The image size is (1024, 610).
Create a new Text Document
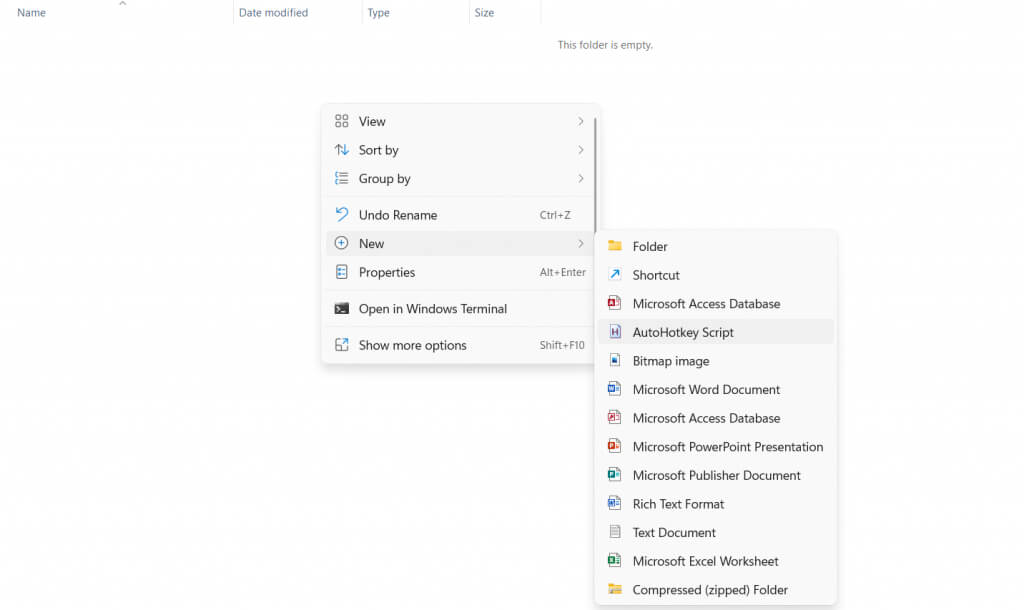674,533
